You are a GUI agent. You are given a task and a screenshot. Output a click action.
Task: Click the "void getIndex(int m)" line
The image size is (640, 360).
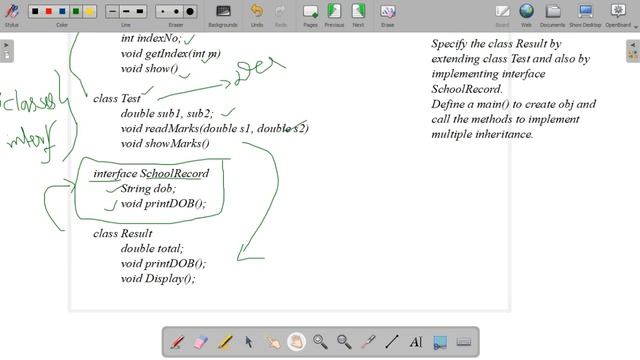click(x=171, y=53)
